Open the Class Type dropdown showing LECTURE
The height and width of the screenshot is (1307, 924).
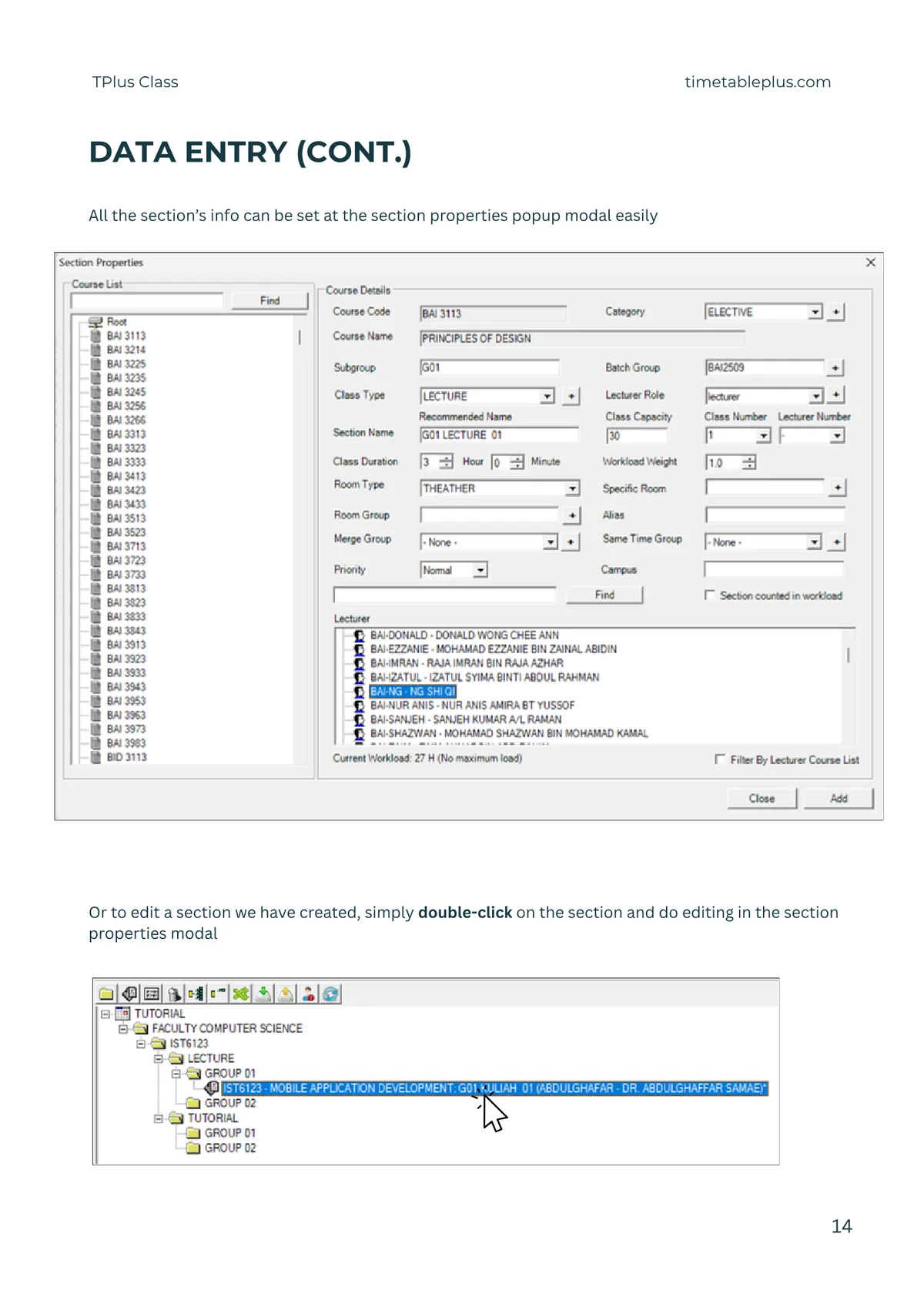[x=547, y=396]
